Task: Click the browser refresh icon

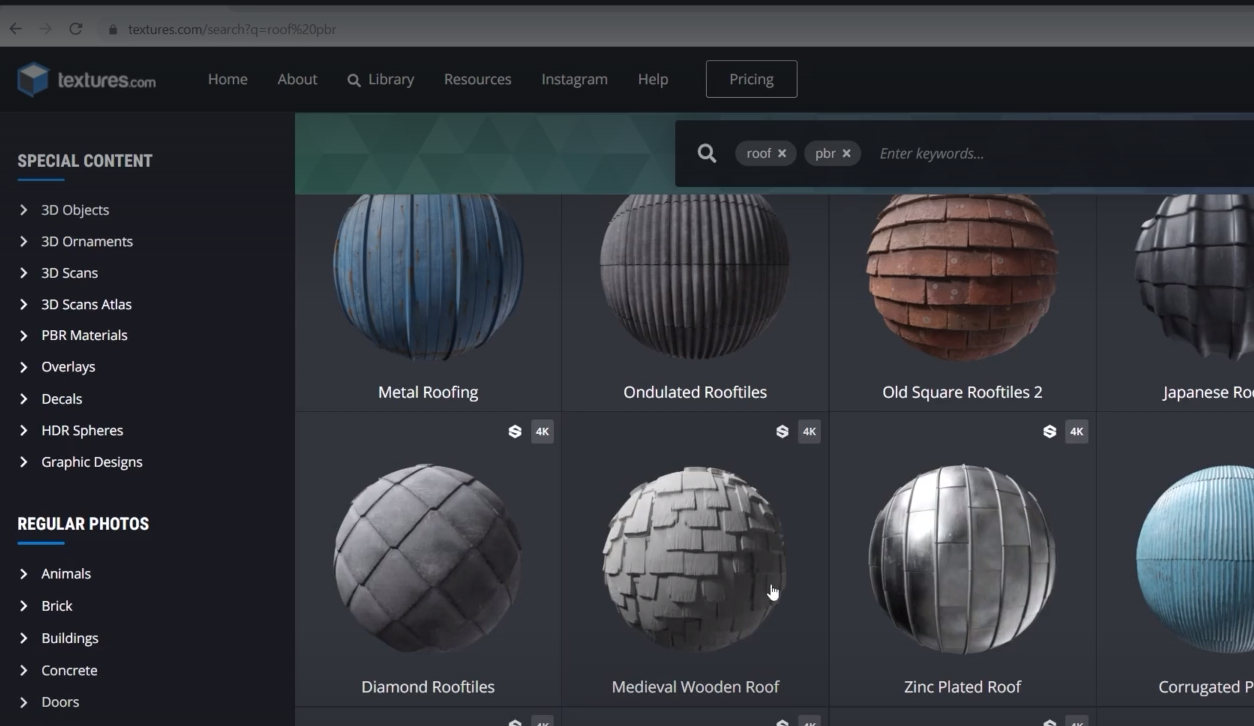Action: 75,29
